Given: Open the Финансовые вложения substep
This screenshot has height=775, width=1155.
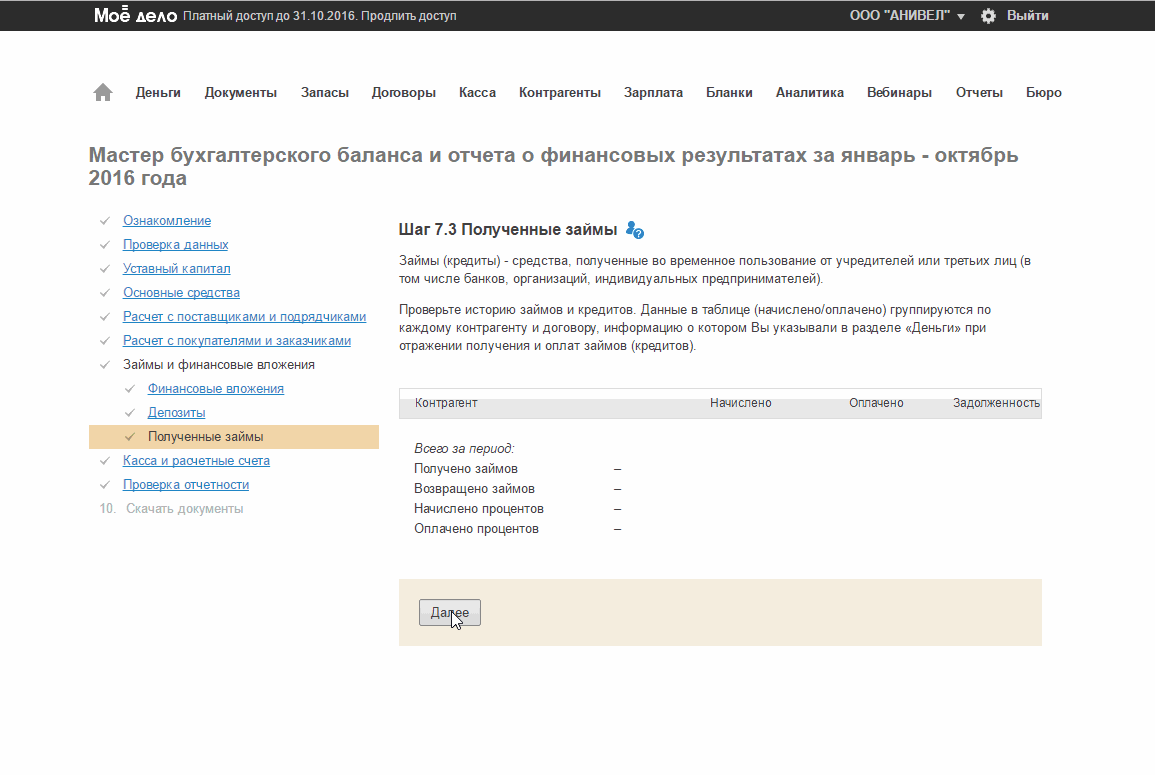Looking at the screenshot, I should (x=215, y=389).
